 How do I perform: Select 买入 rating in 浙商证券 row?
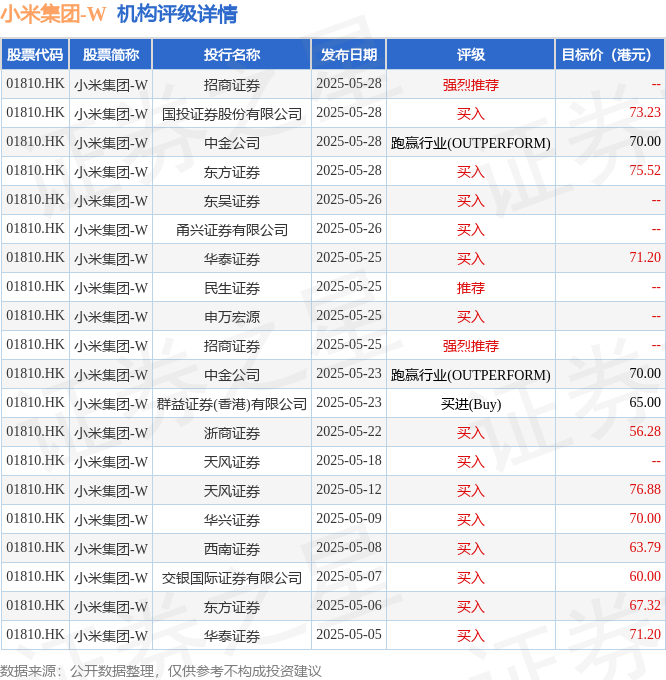[470, 433]
